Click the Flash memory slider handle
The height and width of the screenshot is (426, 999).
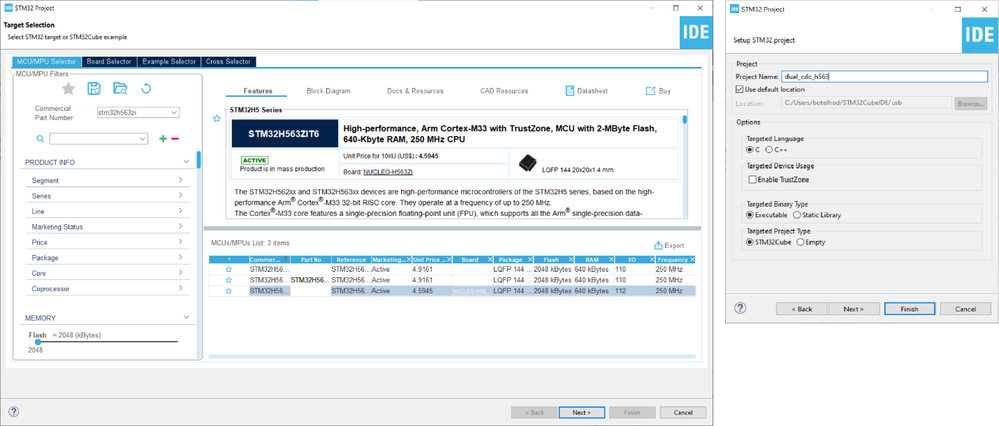(38, 342)
